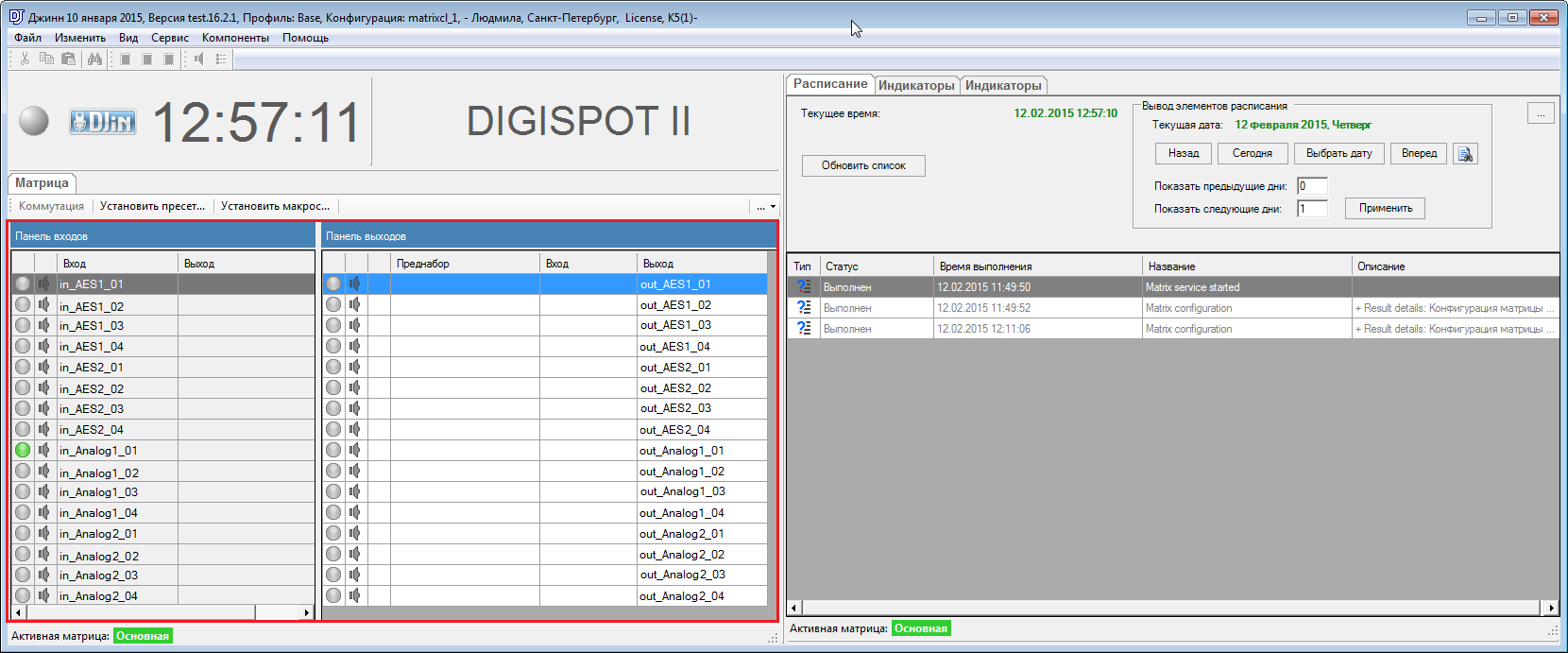Click Установить макрос... in the matrix toolbar

click(x=276, y=206)
